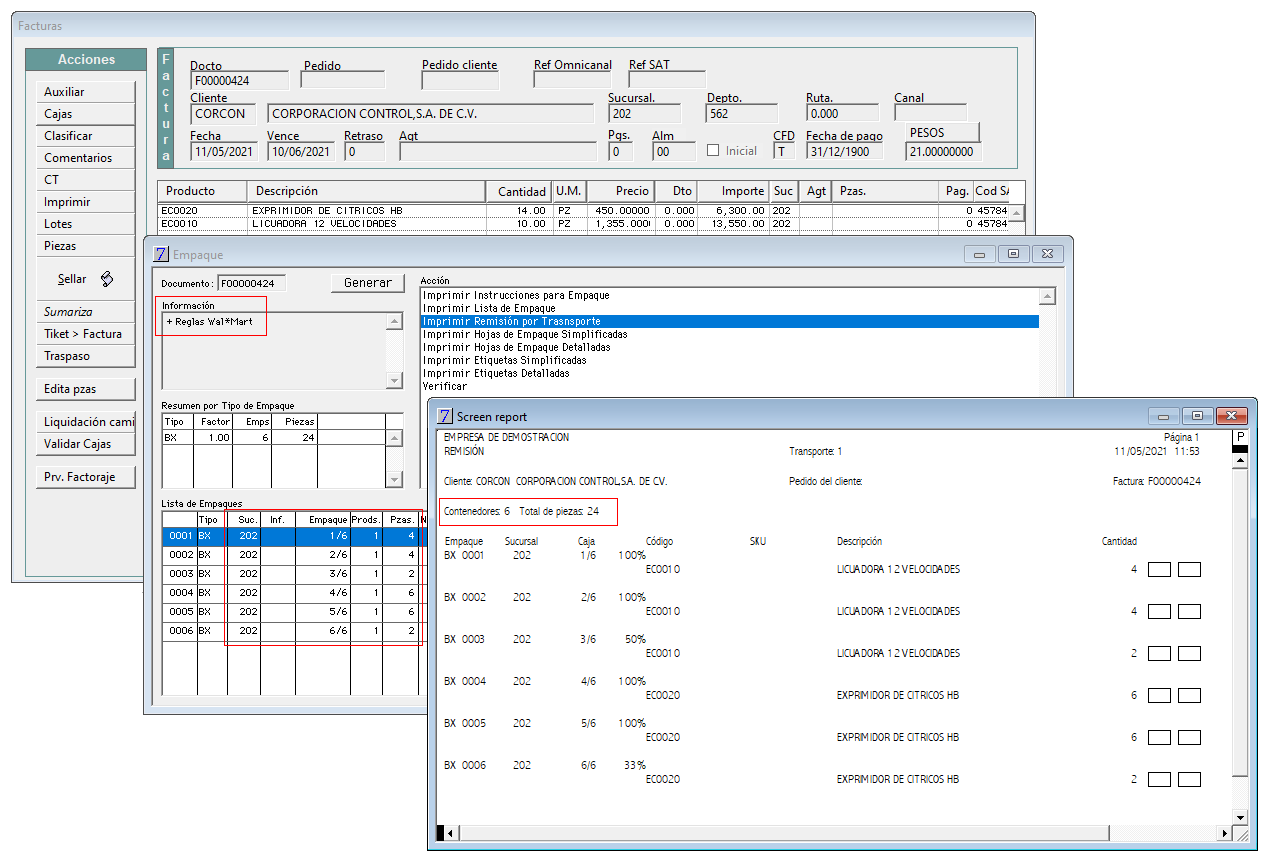Click the Prv. Factoraje button

point(85,477)
